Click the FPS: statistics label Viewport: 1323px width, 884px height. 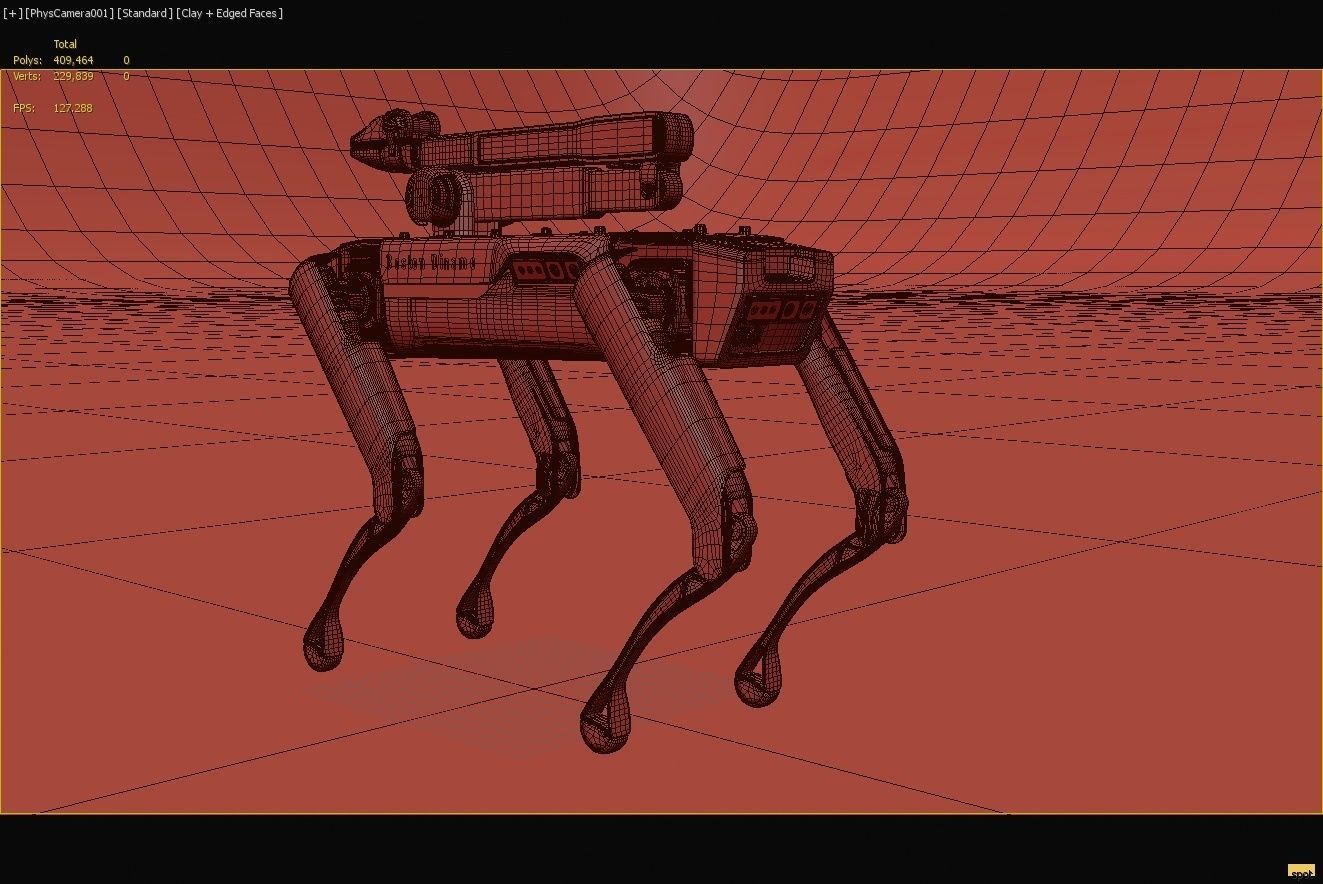click(24, 108)
